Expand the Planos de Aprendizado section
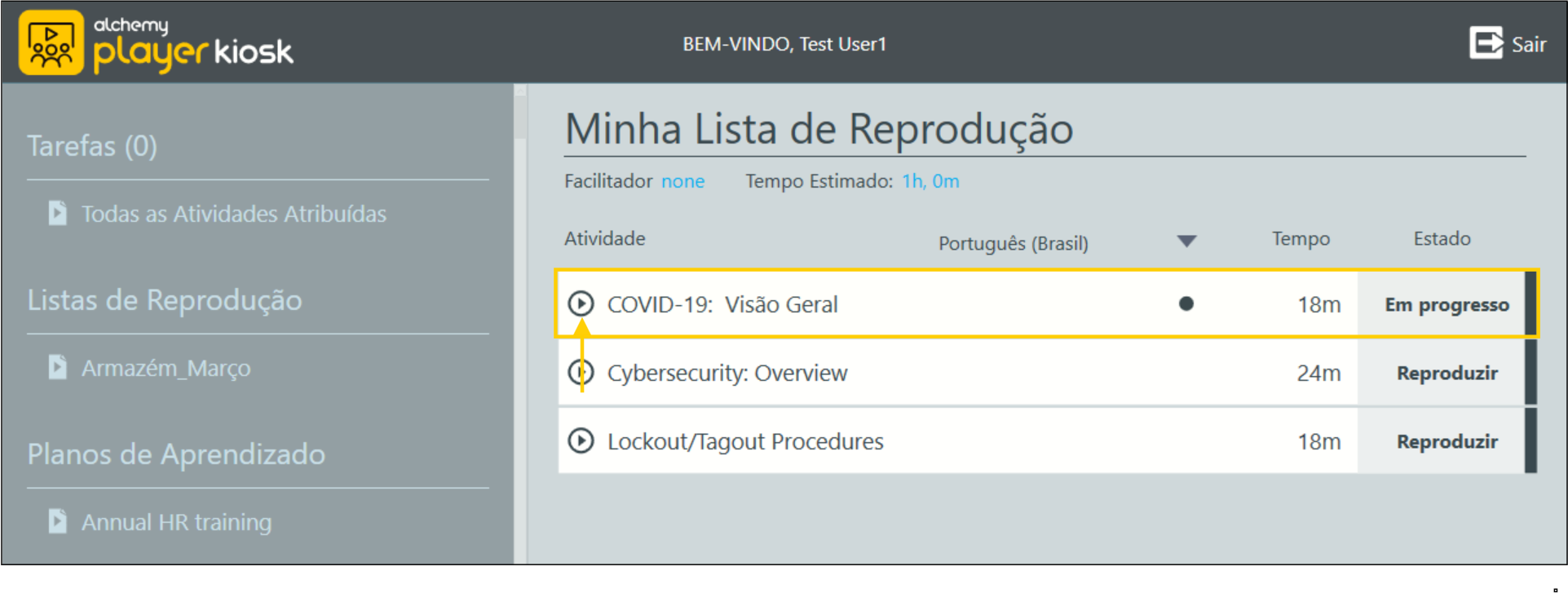This screenshot has height=593, width=1568. point(175,454)
